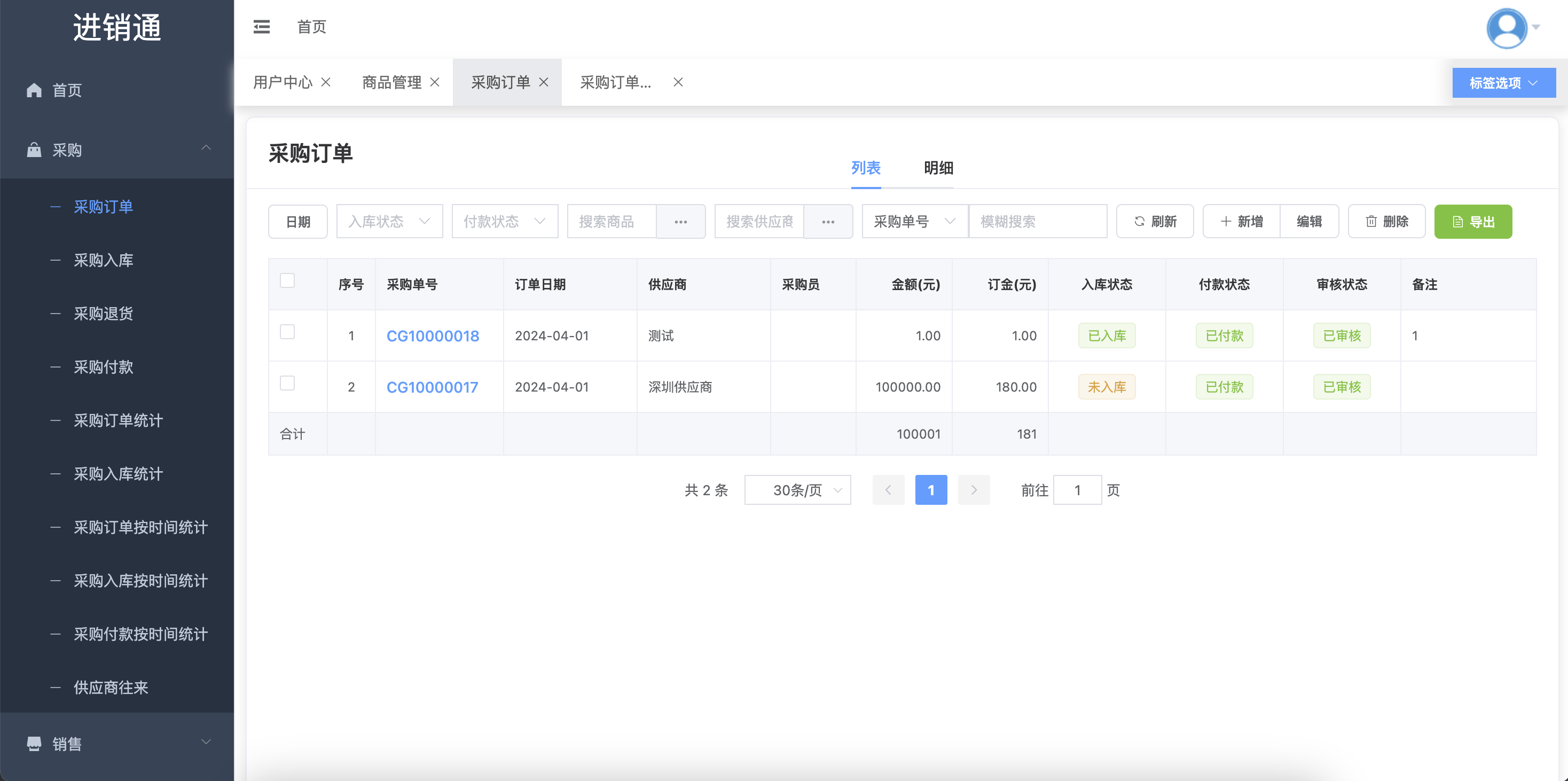The image size is (1568, 781).
Task: Click the shopping bag 采购 icon
Action: [34, 150]
